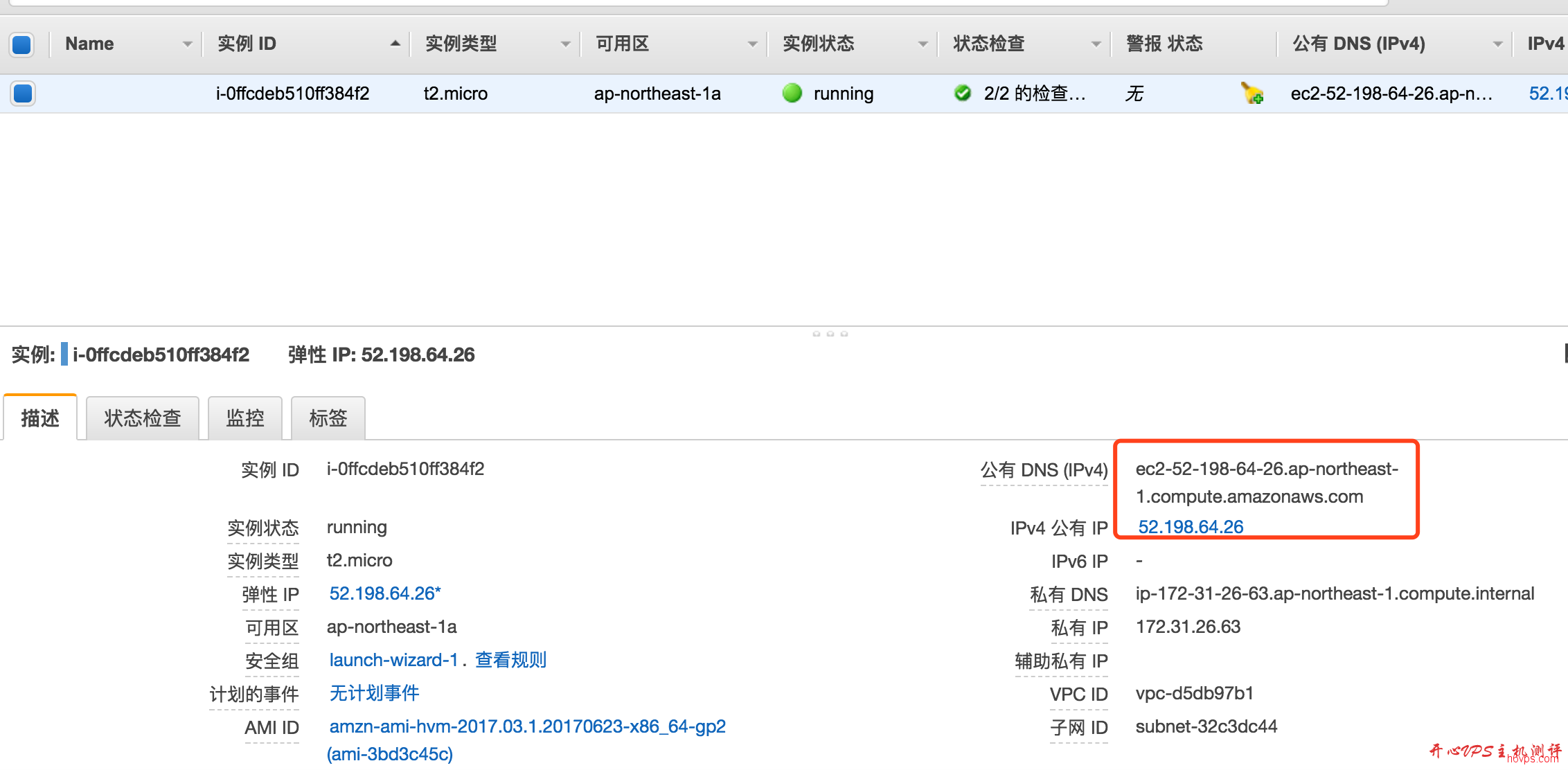Check the select-all checkbox in header
Screen dimensions: 1568x770
pos(21,44)
